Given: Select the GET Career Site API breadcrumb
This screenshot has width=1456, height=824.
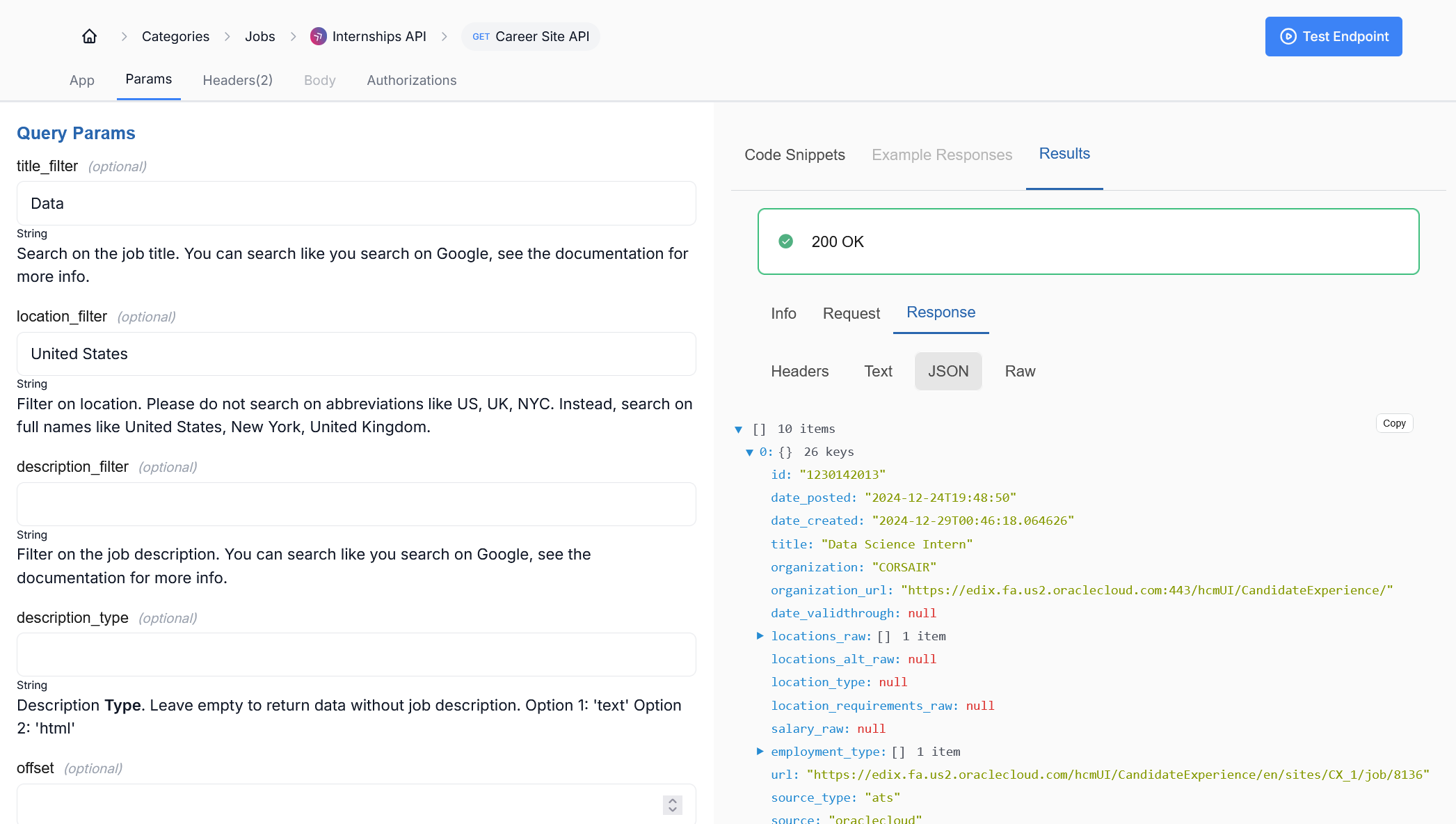Looking at the screenshot, I should click(x=531, y=36).
